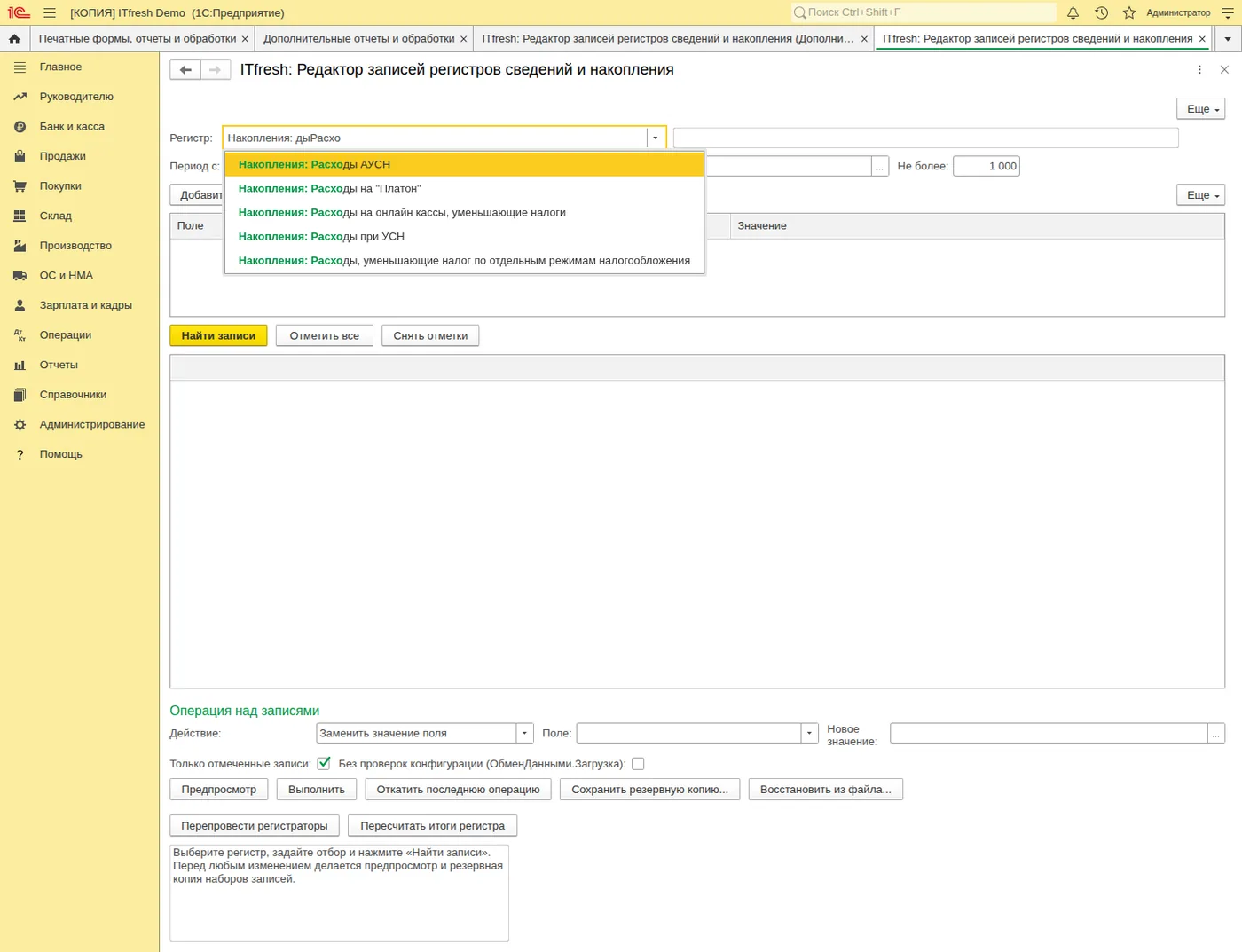Click Пересчитать итоги регистра button
Image resolution: width=1242 pixels, height=952 pixels.
click(432, 826)
